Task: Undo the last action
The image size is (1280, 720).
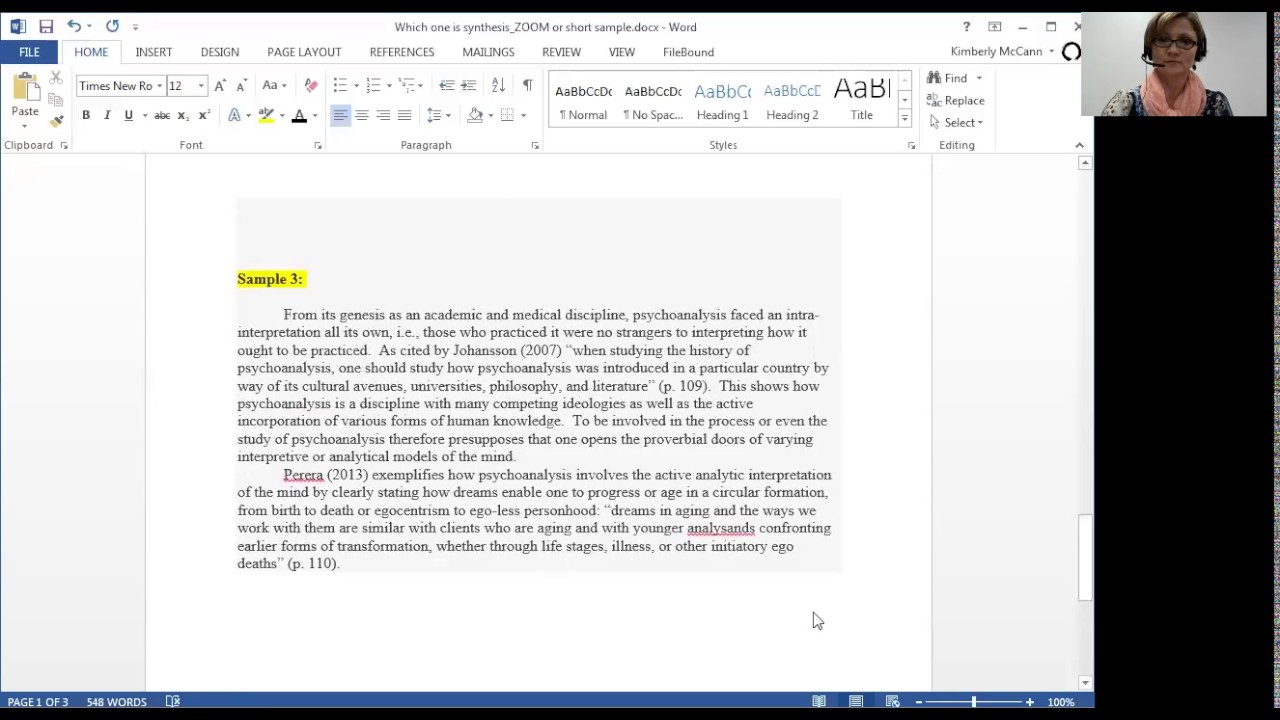Action: (x=74, y=27)
